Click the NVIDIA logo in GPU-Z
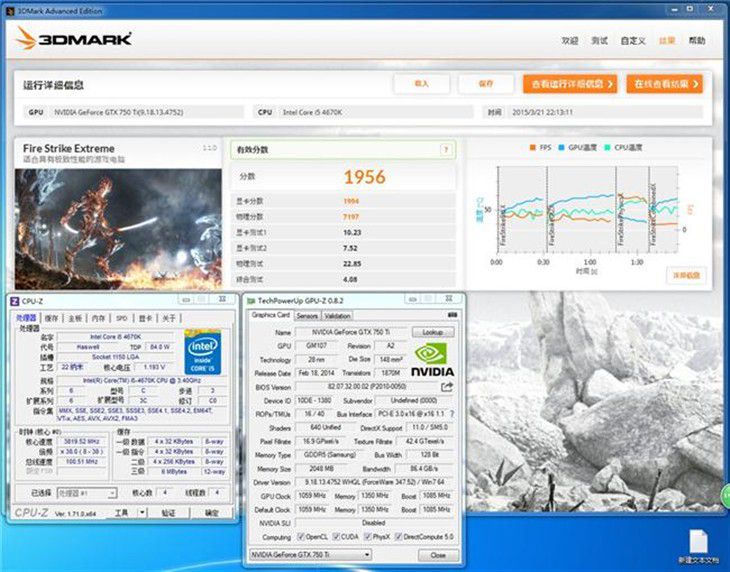This screenshot has height=572, width=730. (432, 359)
